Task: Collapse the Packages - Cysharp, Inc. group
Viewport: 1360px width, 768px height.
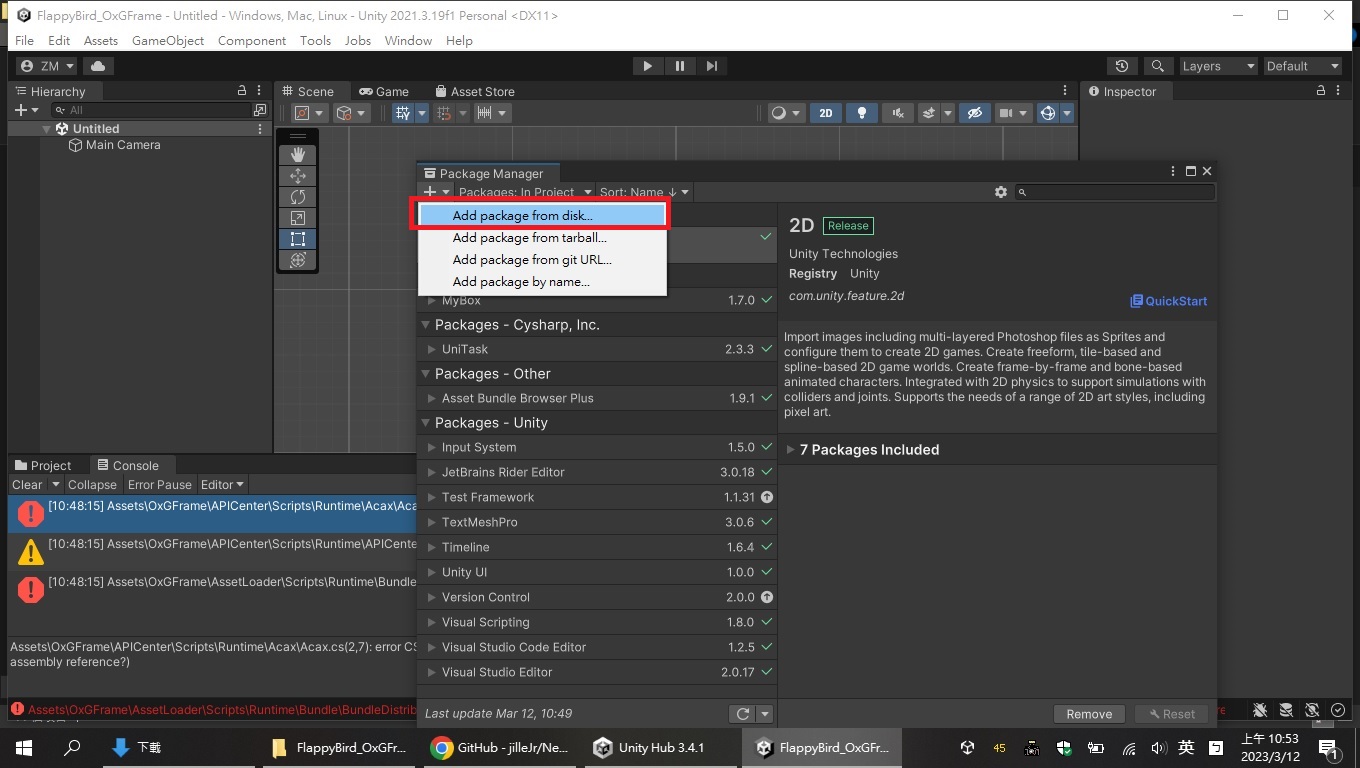Action: (x=426, y=325)
